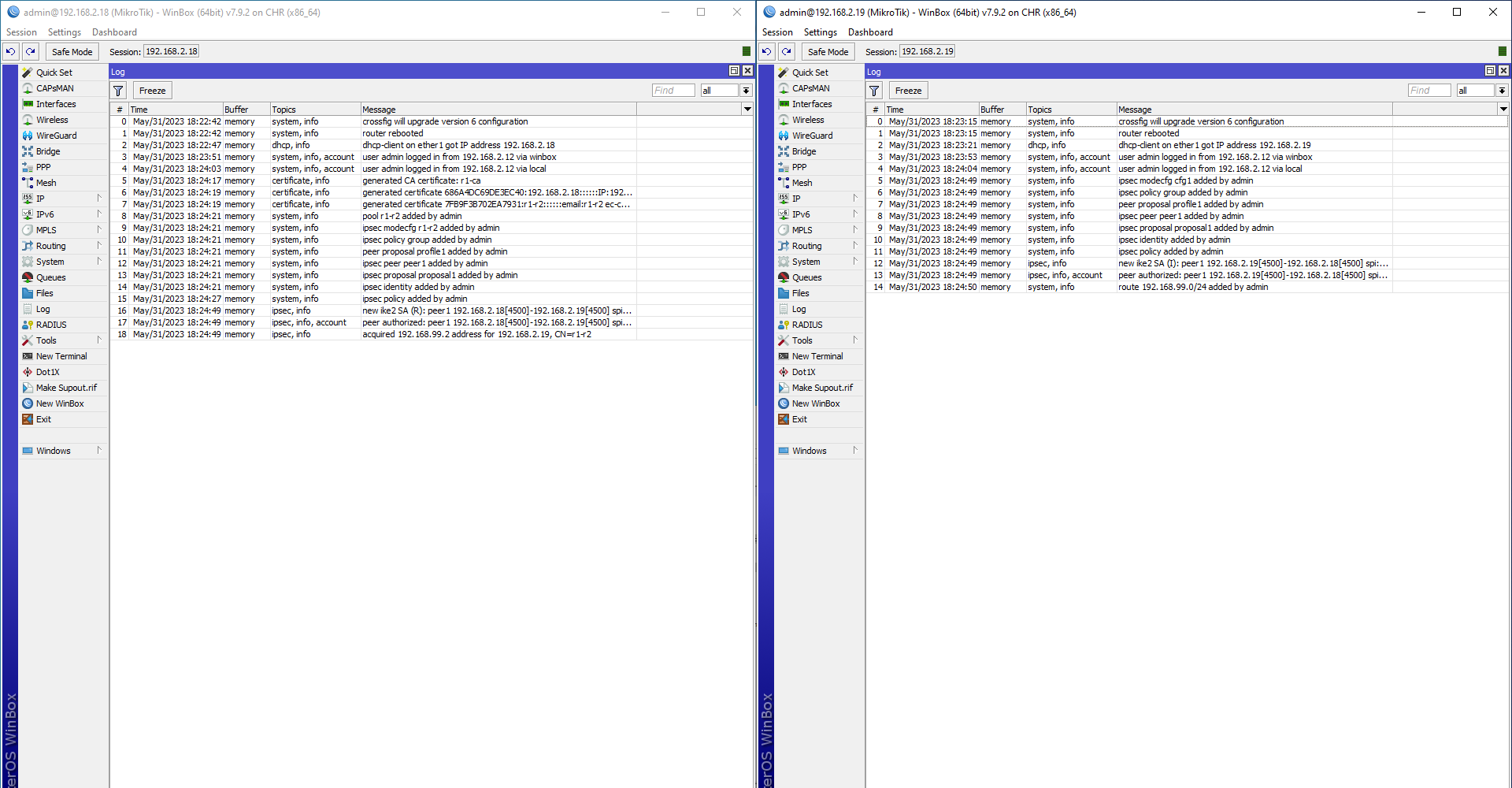This screenshot has width=1512, height=788.
Task: Open Quick Set in left WinBox window
Action: point(54,72)
